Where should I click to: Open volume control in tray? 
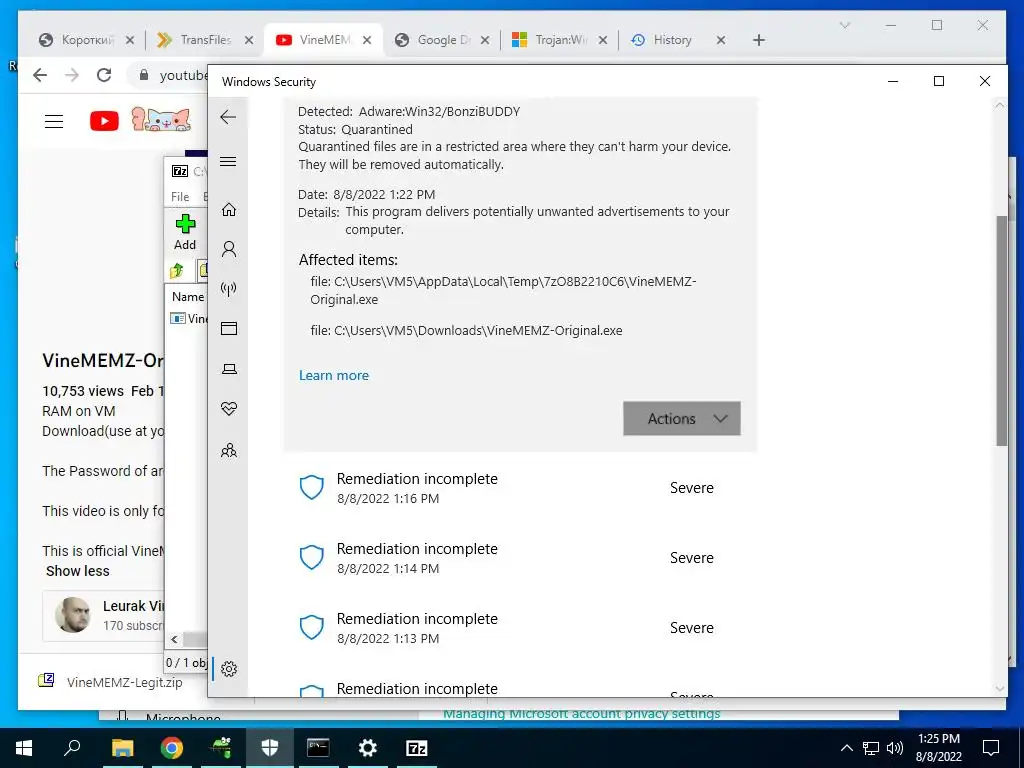[895, 748]
